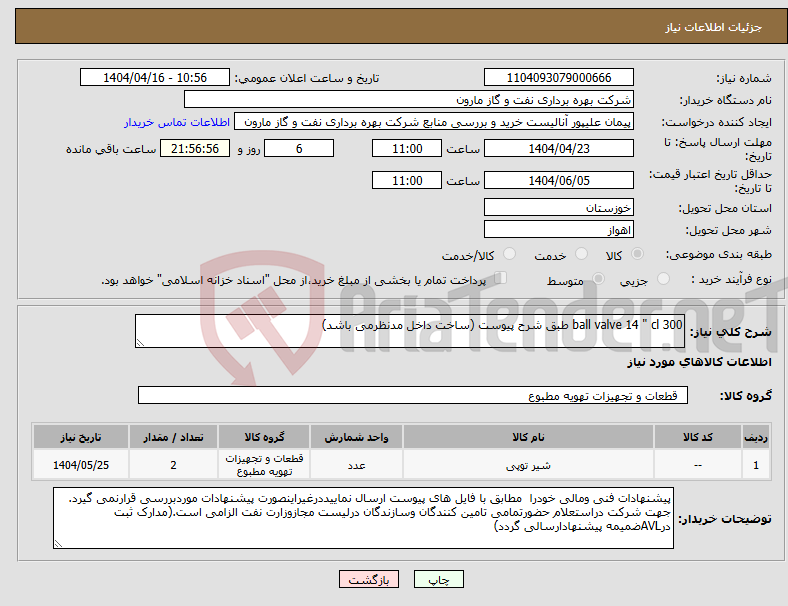This screenshot has height=606, width=788.
Task: Select the متوسط purchase type radio
Action: click(x=599, y=278)
